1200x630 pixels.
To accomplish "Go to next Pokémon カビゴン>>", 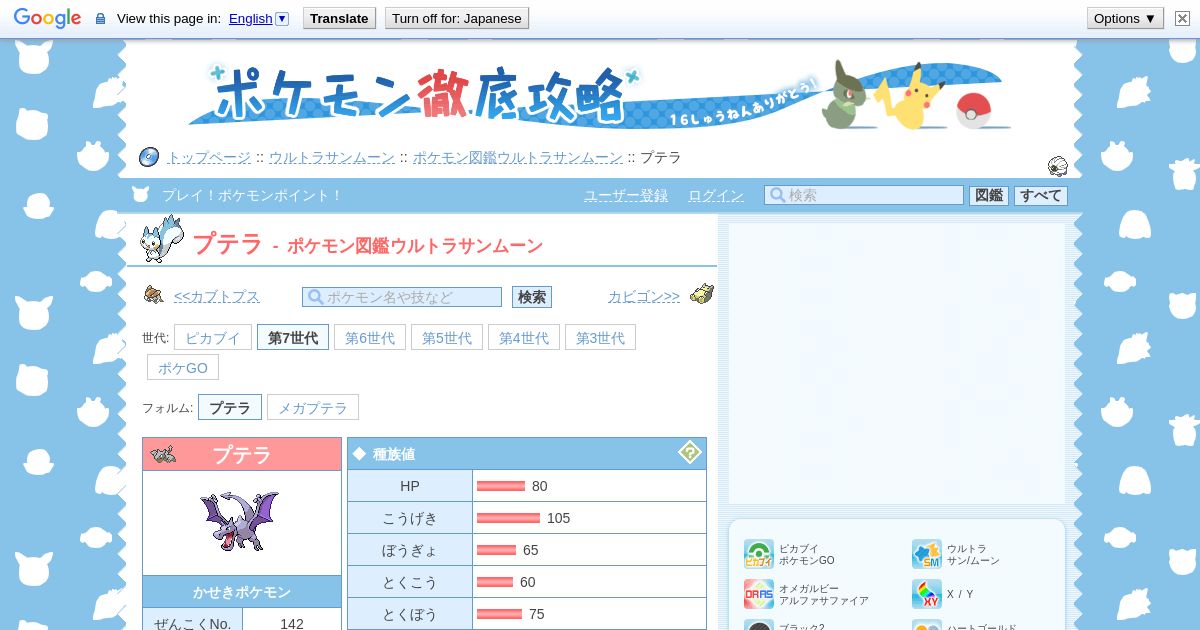I will point(644,297).
